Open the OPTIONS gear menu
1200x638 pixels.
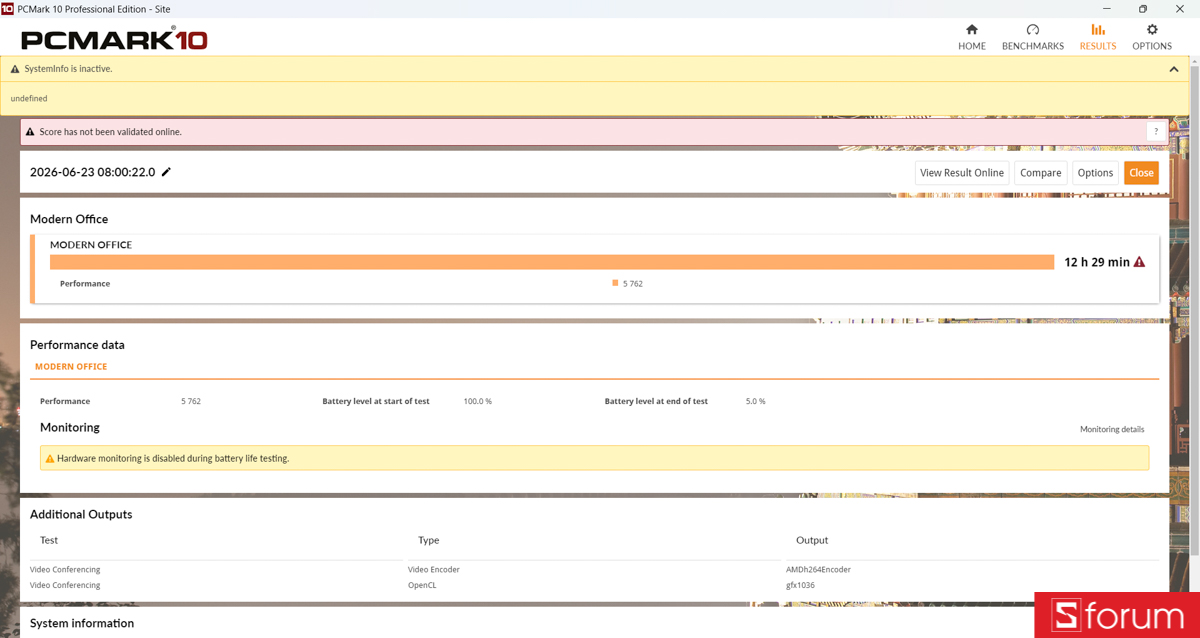1151,37
